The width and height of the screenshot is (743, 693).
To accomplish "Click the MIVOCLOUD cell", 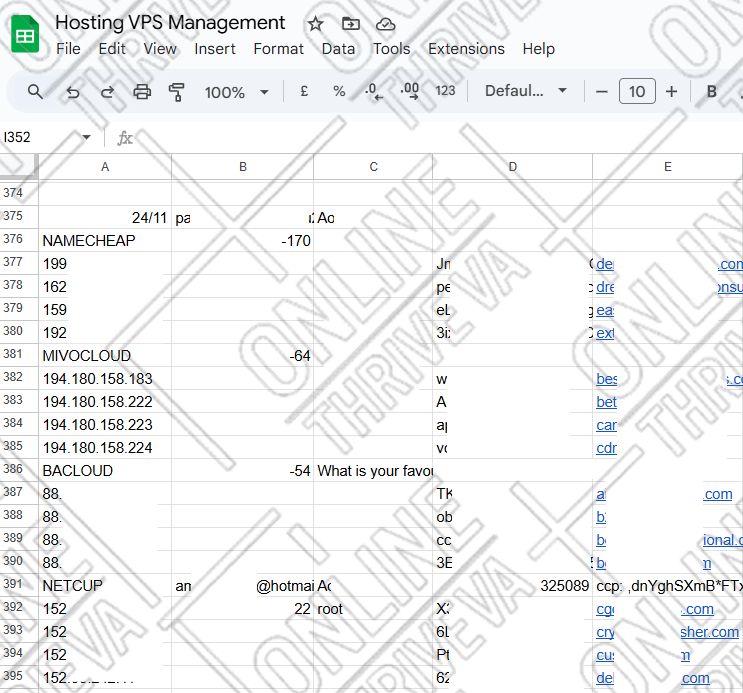I will click(x=105, y=356).
